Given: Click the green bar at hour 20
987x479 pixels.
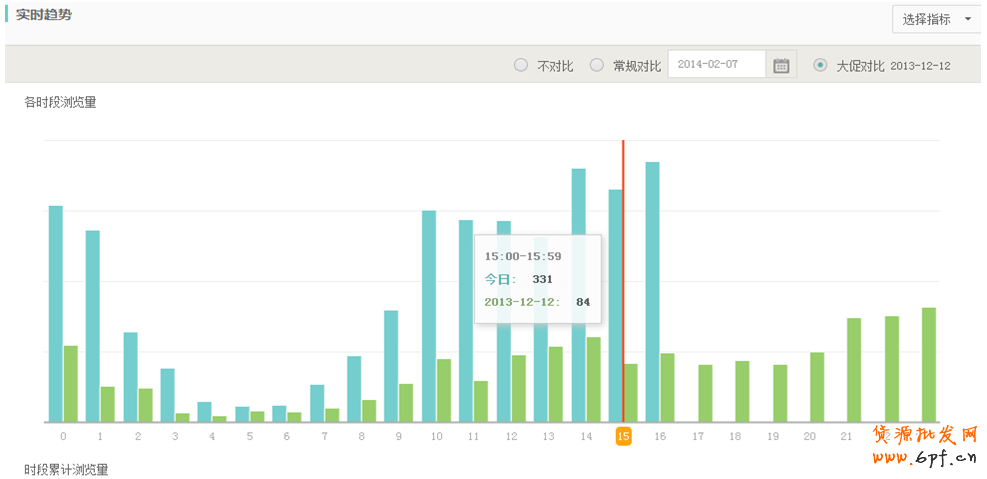Looking at the screenshot, I should tap(817, 387).
